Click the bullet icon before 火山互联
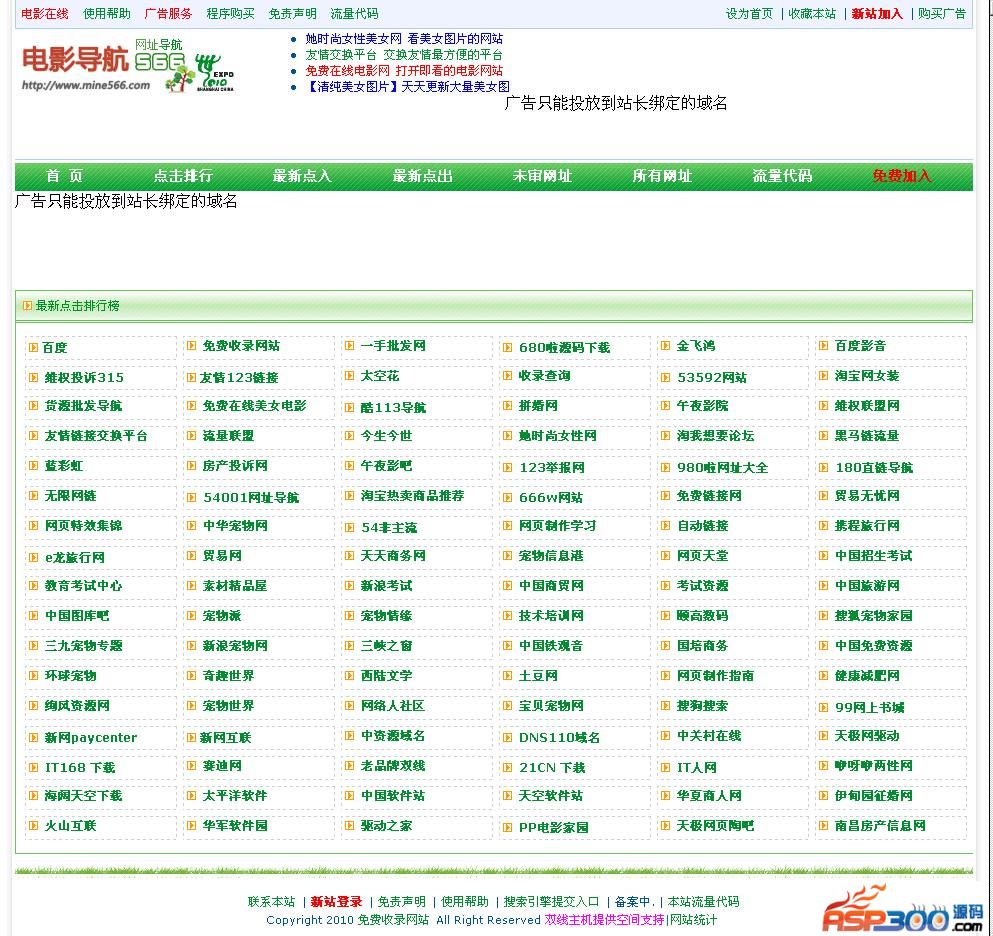Viewport: 993px width, 936px height. coord(34,826)
